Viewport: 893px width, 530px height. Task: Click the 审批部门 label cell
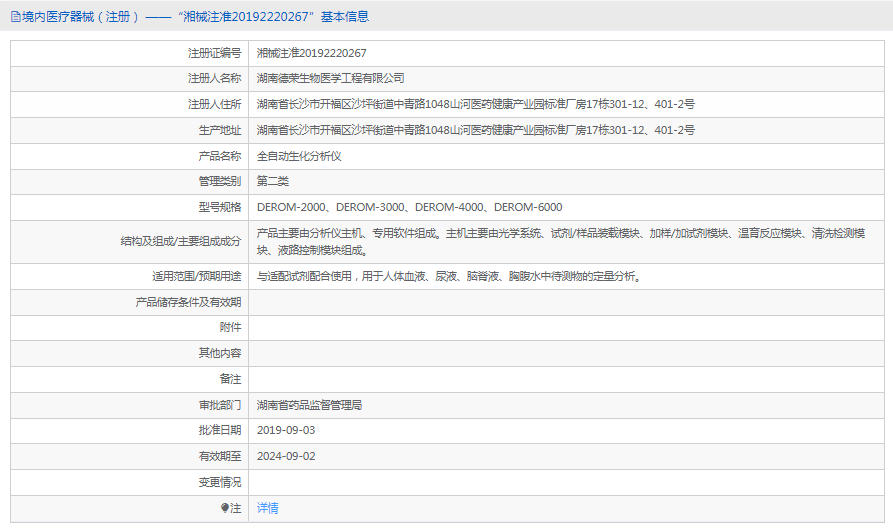click(x=129, y=405)
